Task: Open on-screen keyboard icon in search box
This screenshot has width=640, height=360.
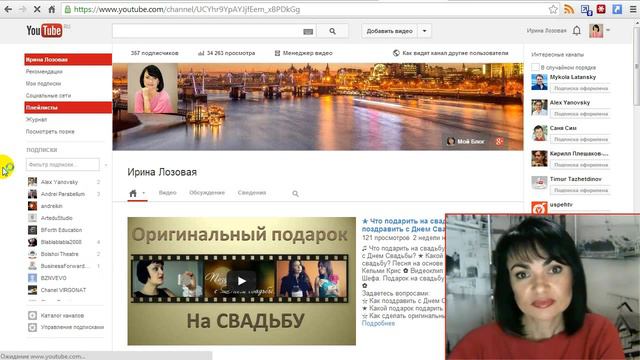Action: point(308,31)
